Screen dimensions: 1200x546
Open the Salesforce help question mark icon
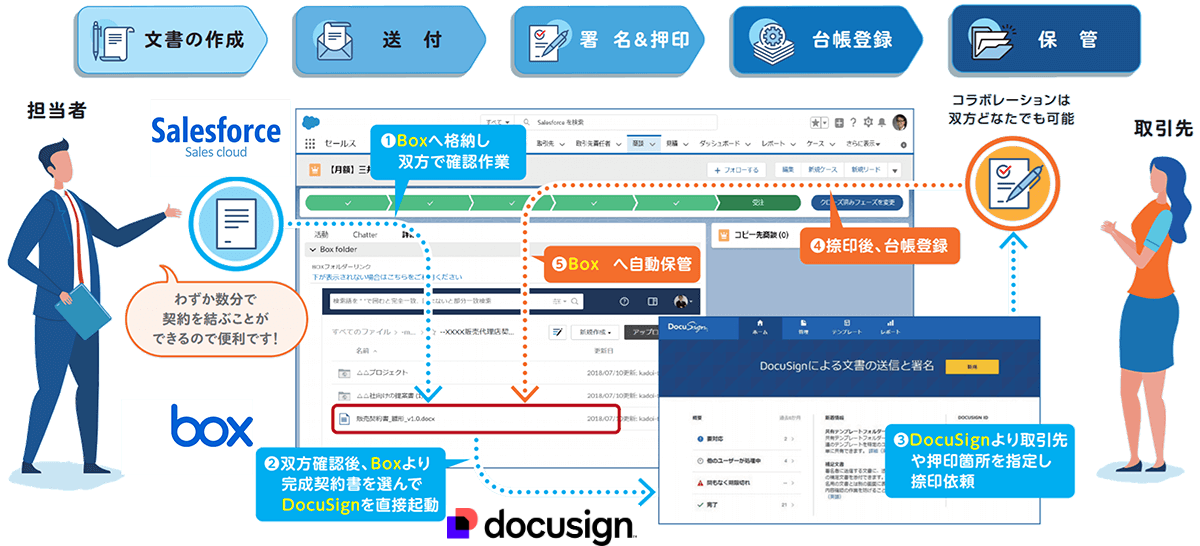click(853, 122)
